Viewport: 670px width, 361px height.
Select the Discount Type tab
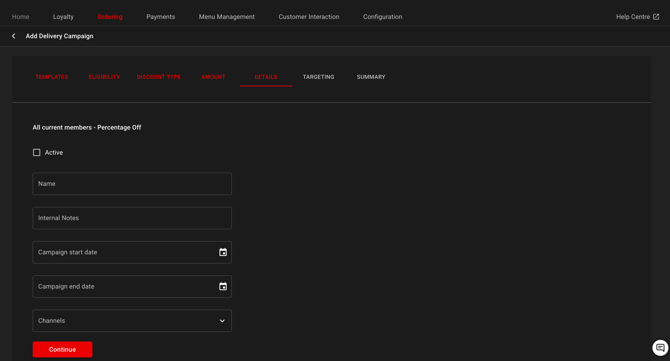point(159,77)
